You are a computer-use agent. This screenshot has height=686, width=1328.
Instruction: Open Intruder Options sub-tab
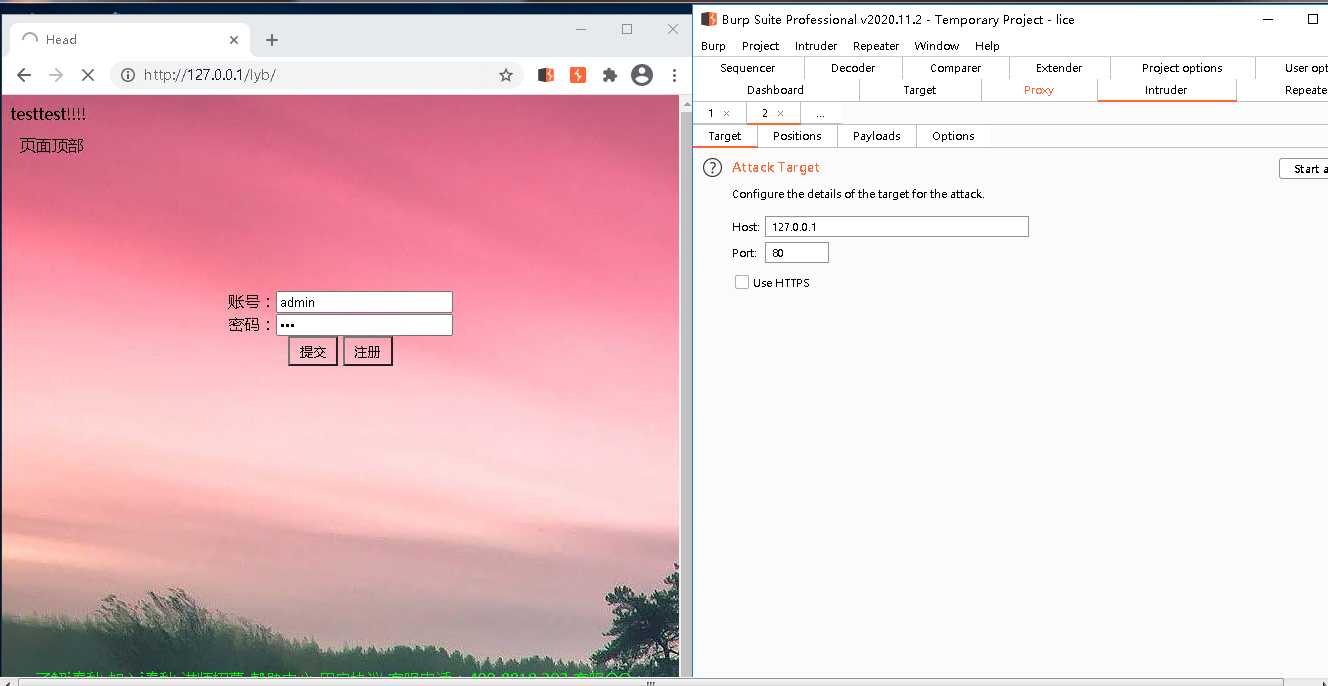tap(953, 136)
